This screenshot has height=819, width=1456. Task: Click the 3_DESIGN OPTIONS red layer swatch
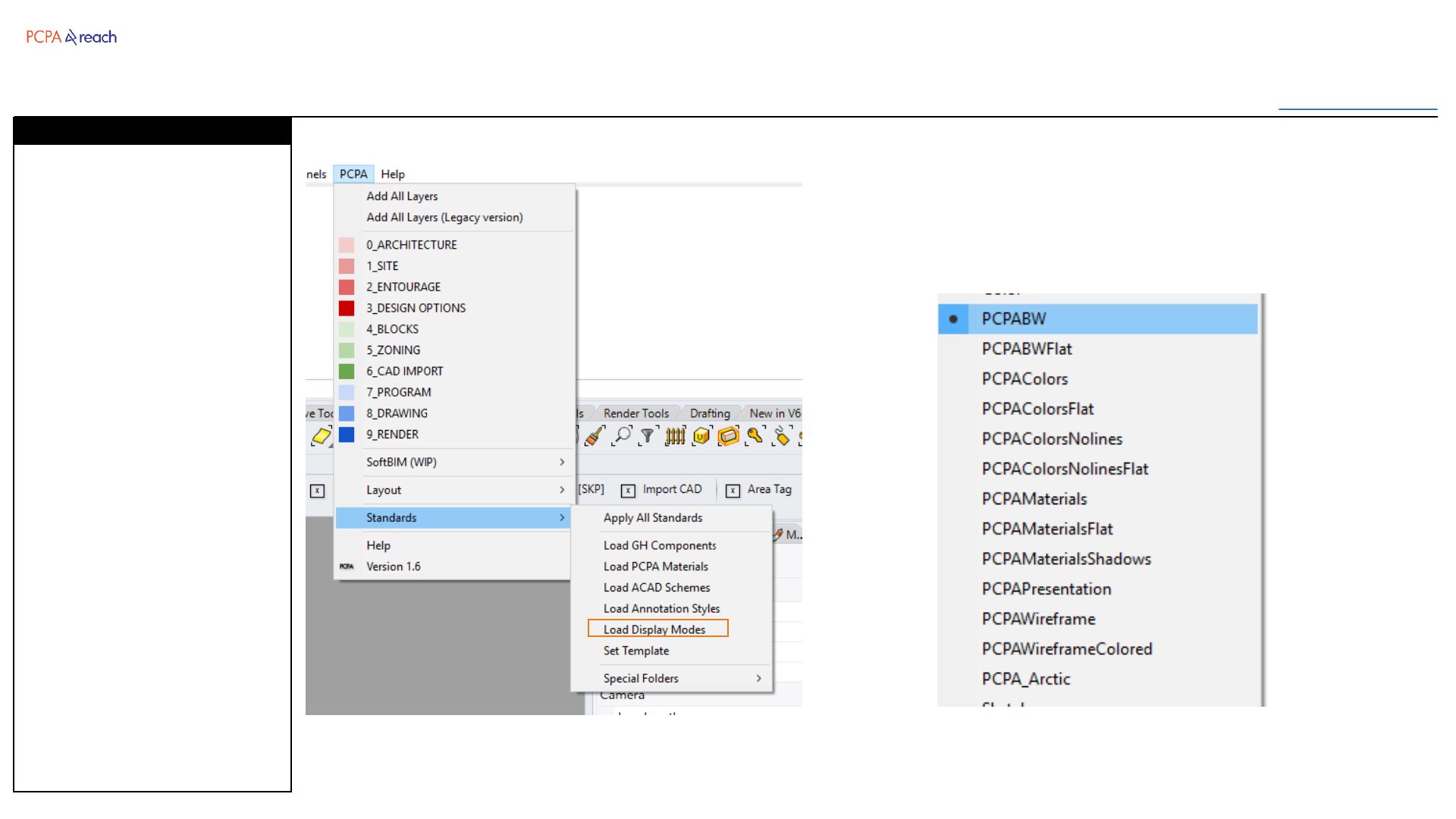click(347, 308)
